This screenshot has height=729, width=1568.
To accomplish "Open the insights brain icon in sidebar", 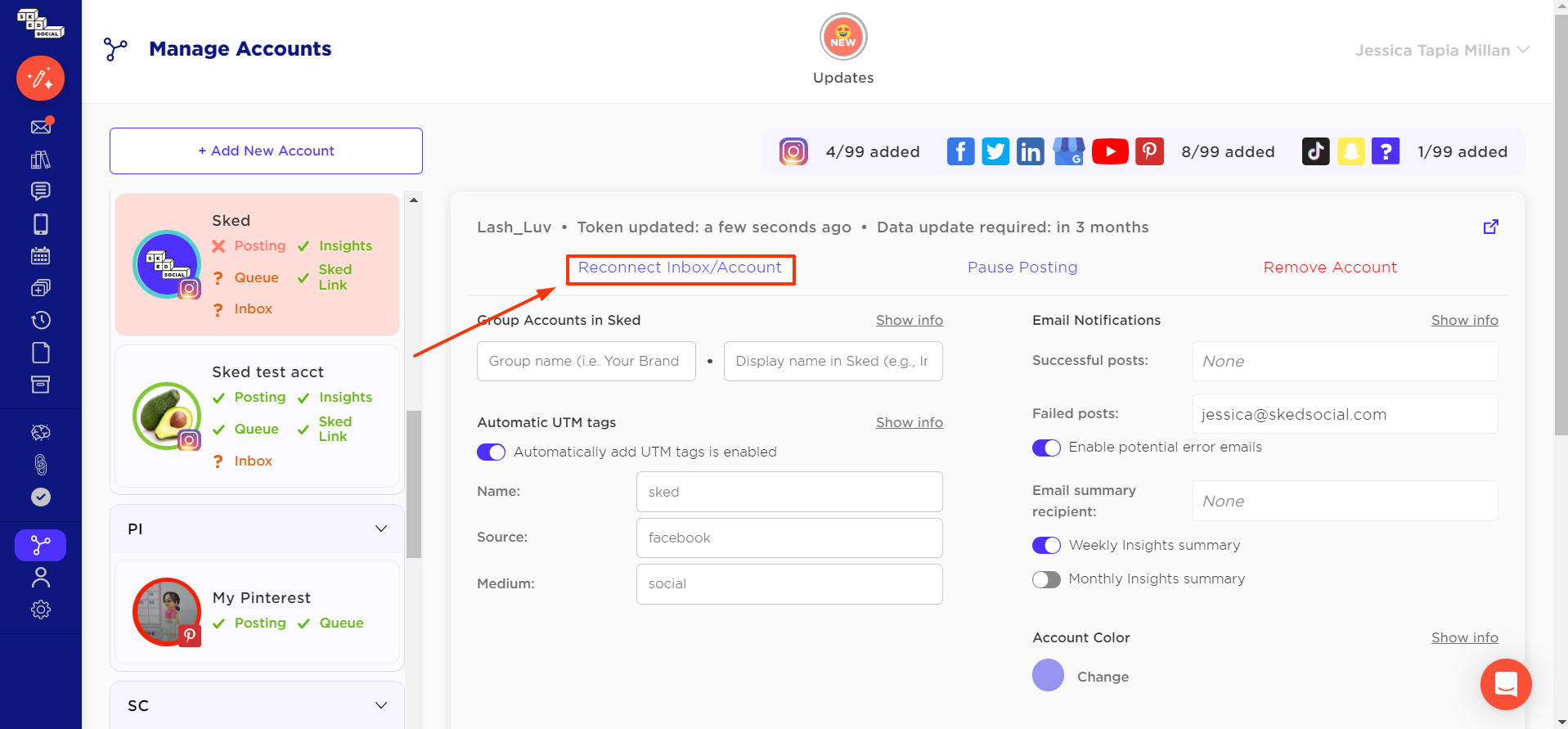I will tap(41, 432).
